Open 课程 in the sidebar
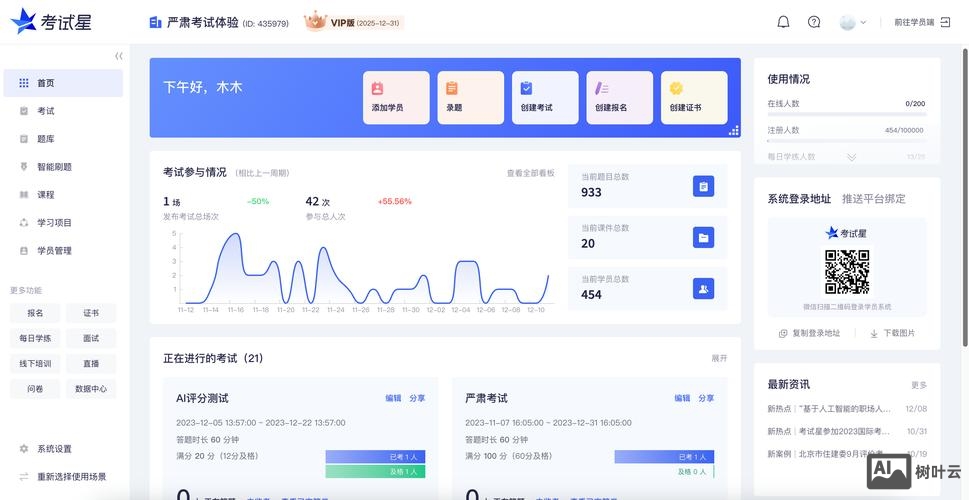The image size is (969, 500). click(63, 195)
